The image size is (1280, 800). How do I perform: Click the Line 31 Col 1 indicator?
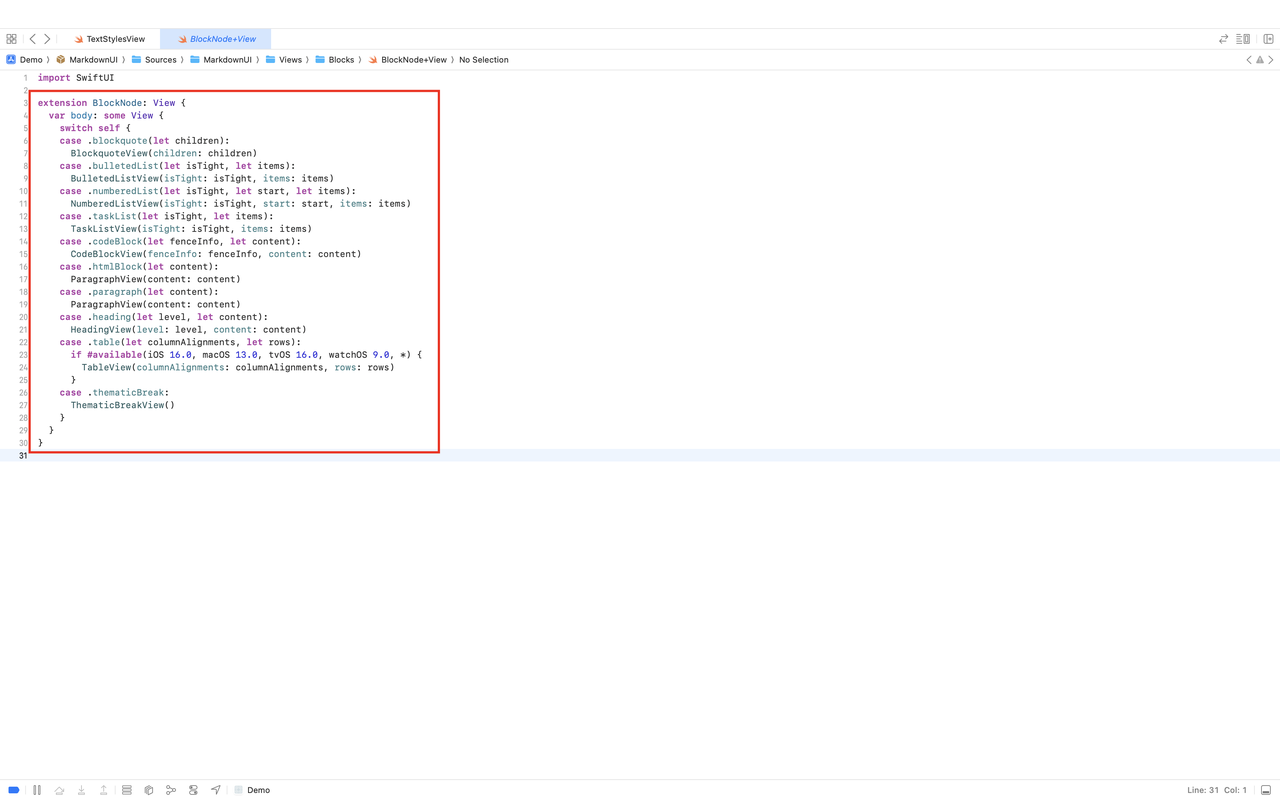[x=1217, y=790]
